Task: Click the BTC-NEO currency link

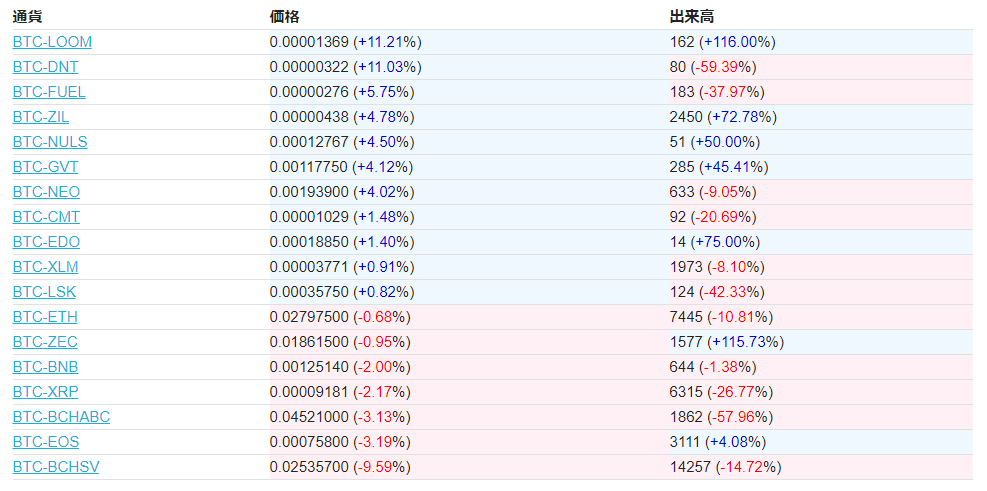Action: [x=46, y=192]
